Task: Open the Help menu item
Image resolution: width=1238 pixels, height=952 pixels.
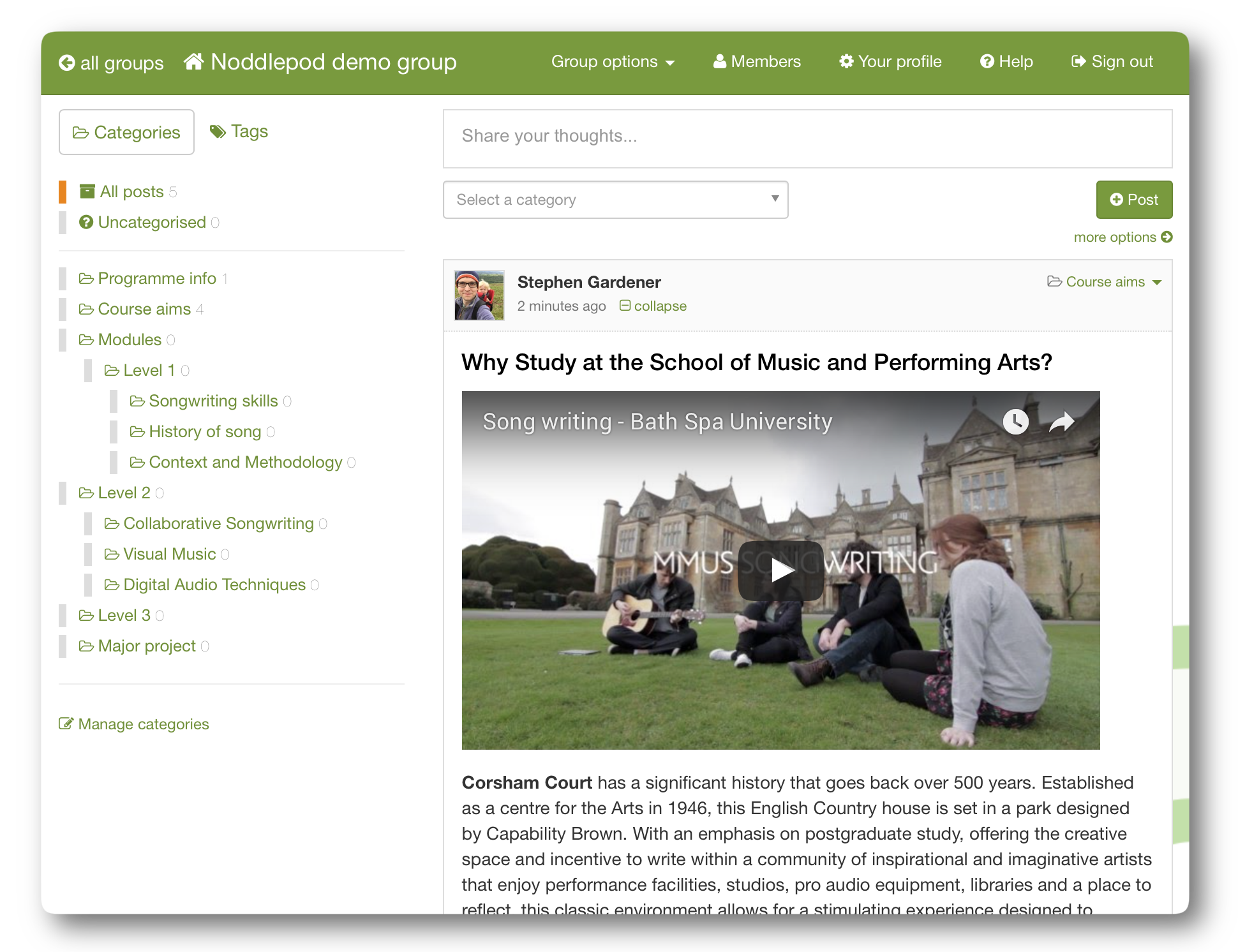Action: pos(1006,61)
